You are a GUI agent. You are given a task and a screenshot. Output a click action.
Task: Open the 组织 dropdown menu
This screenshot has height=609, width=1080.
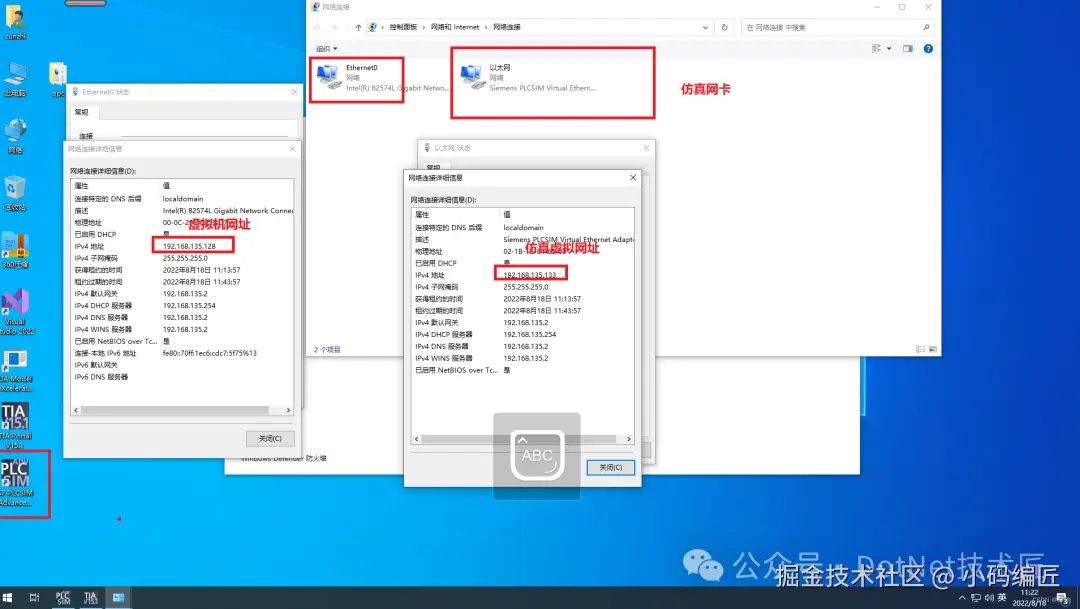click(326, 49)
